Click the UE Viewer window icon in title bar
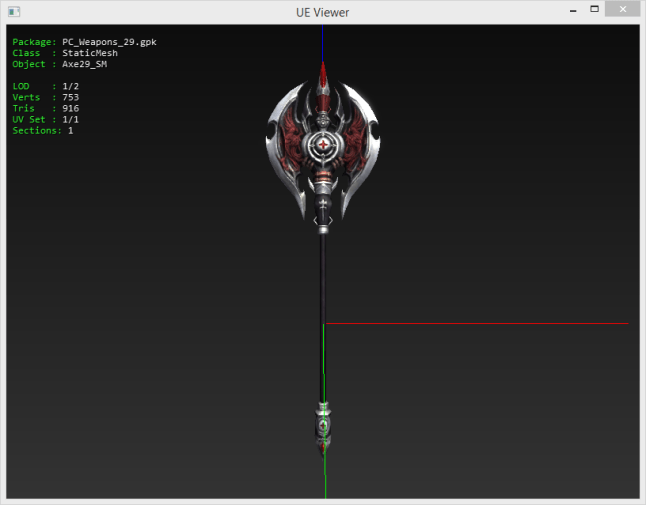Image resolution: width=646 pixels, height=505 pixels. tap(12, 11)
